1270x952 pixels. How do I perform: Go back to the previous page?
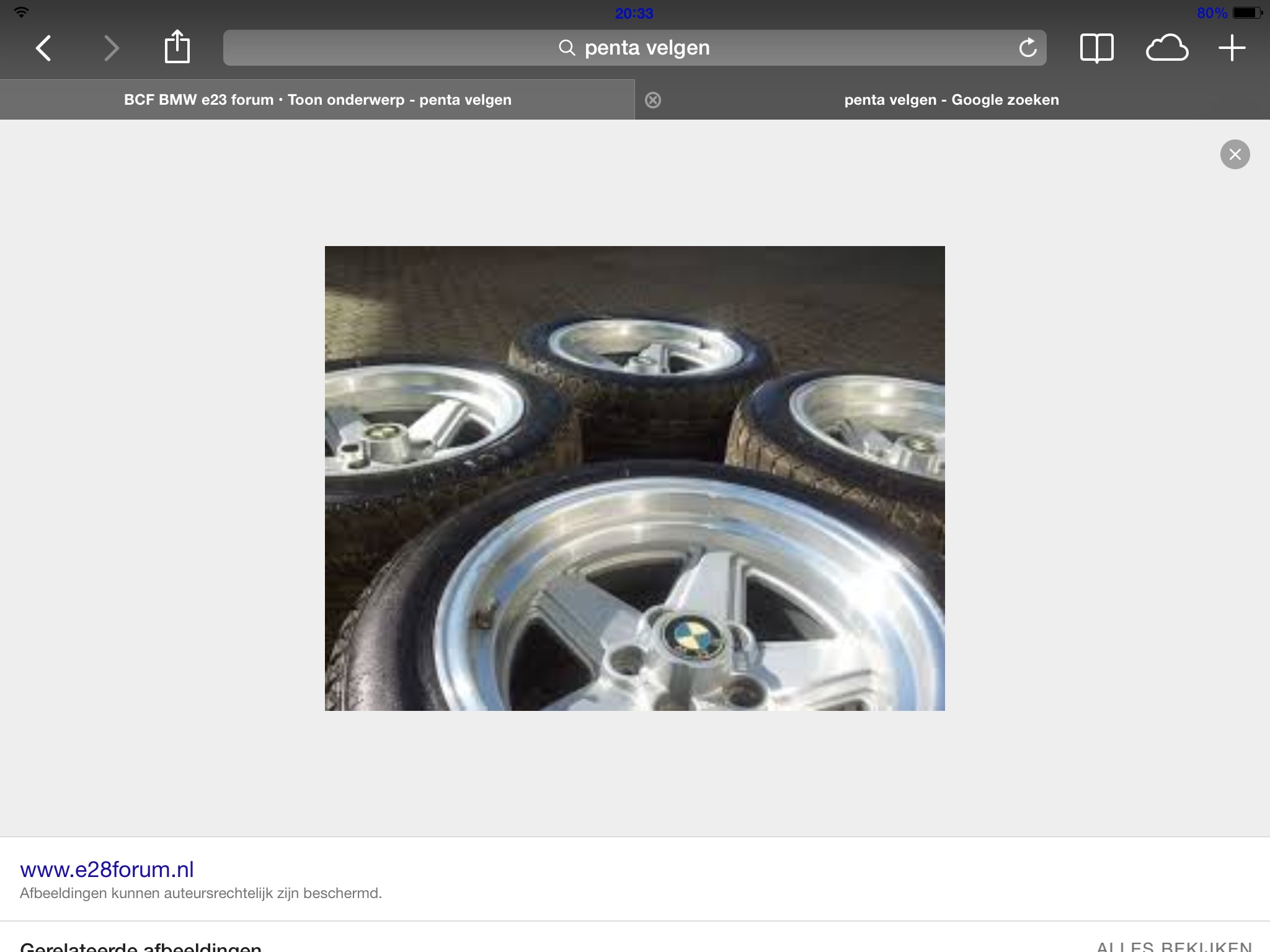pyautogui.click(x=43, y=48)
